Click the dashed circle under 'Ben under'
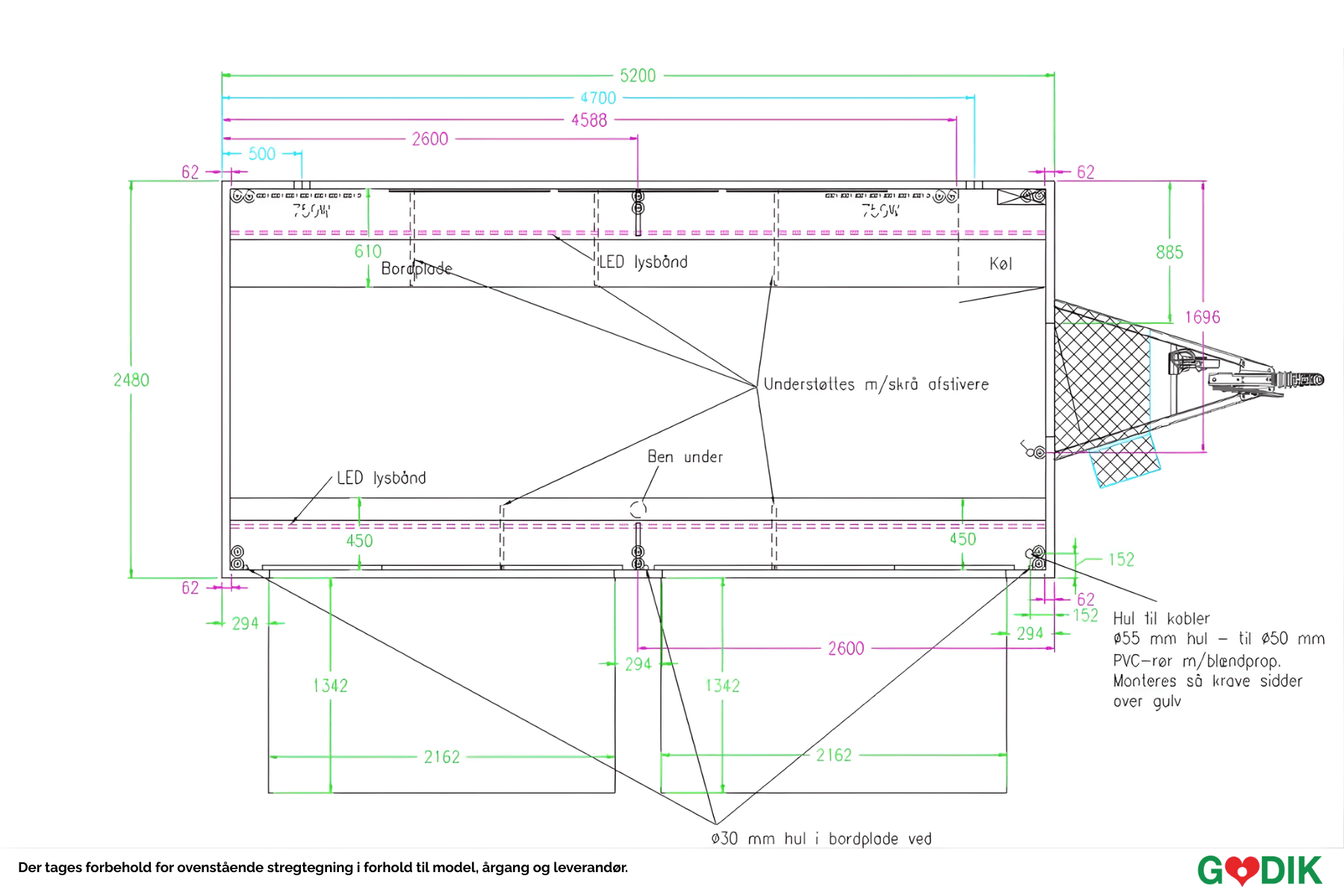 (x=638, y=509)
